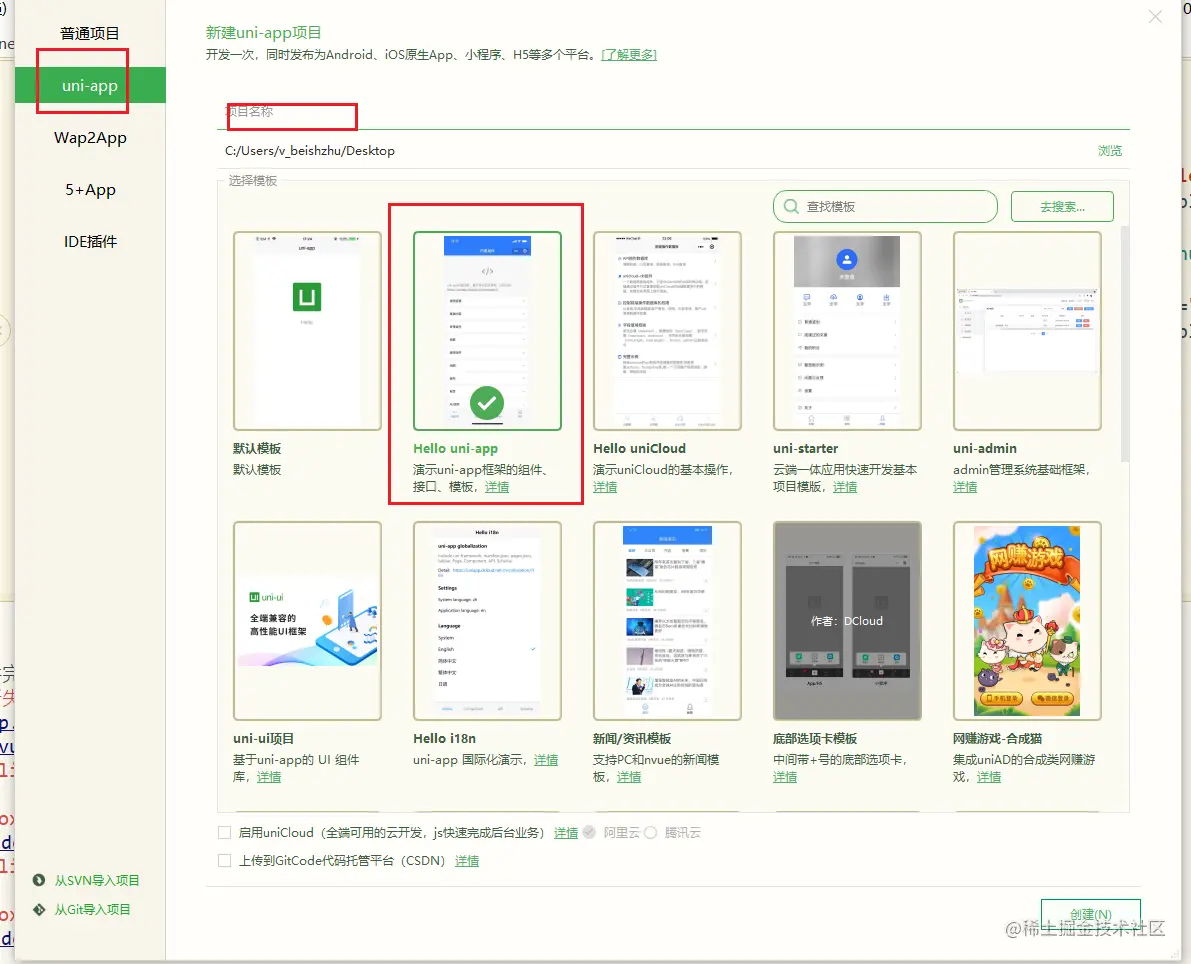Screen dimensions: 1191x964
Task: Click the Hello uniCloud template title
Action: coord(639,448)
